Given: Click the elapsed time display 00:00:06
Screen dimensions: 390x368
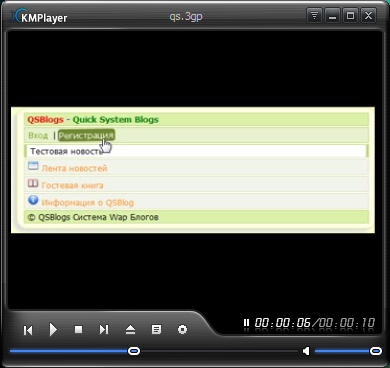Looking at the screenshot, I should 283,323.
